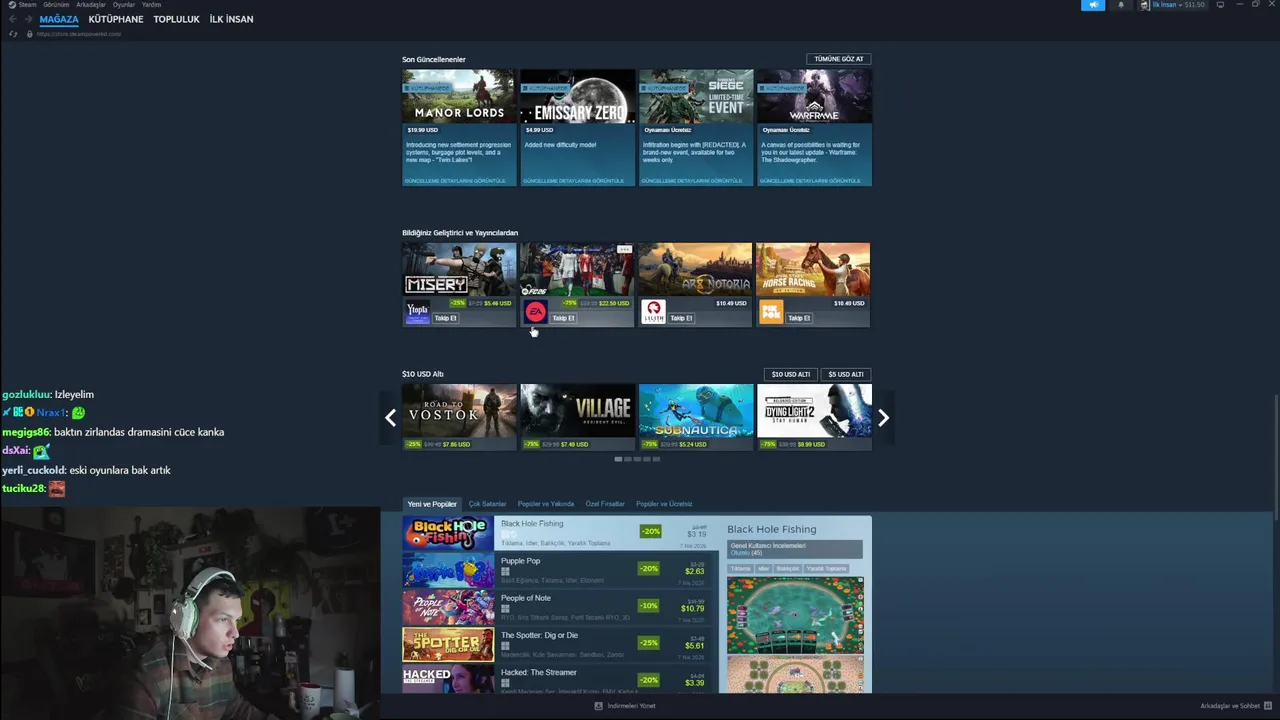Image resolution: width=1280 pixels, height=720 pixels.
Task: Click the store URL address field
Action: [x=79, y=34]
